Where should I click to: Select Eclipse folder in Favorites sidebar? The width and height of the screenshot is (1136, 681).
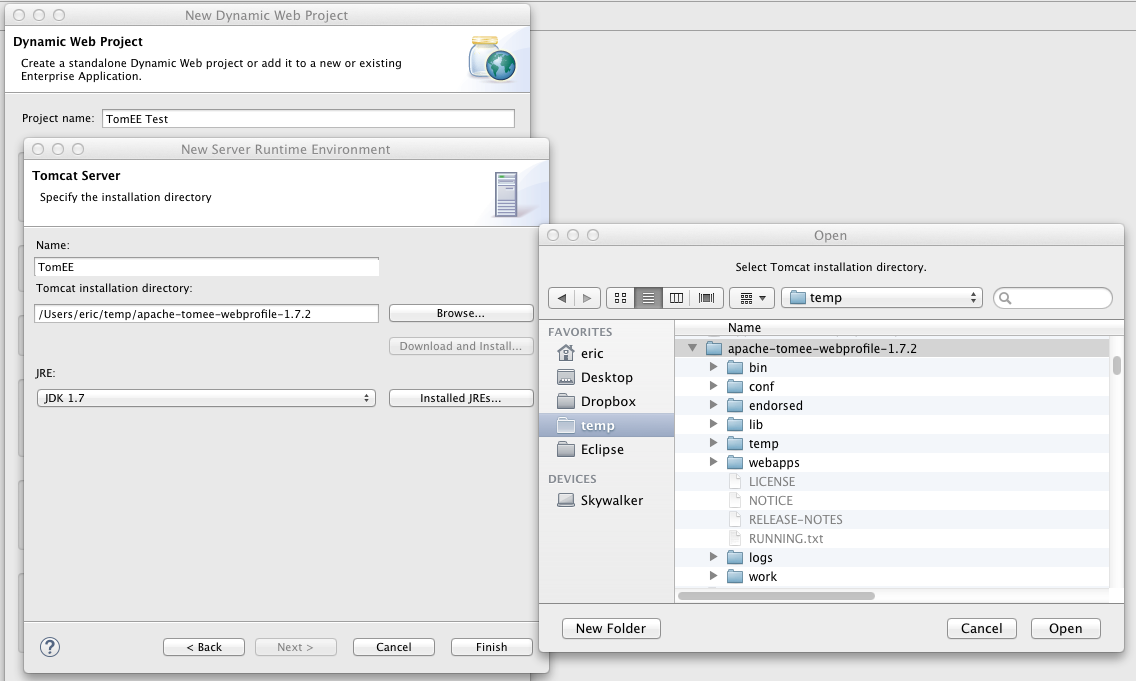(606, 449)
